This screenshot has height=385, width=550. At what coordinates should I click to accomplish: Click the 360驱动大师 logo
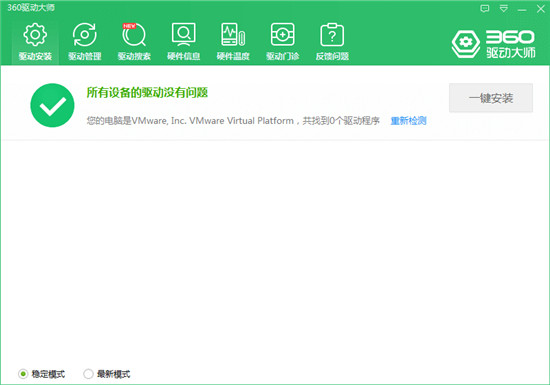tap(494, 44)
